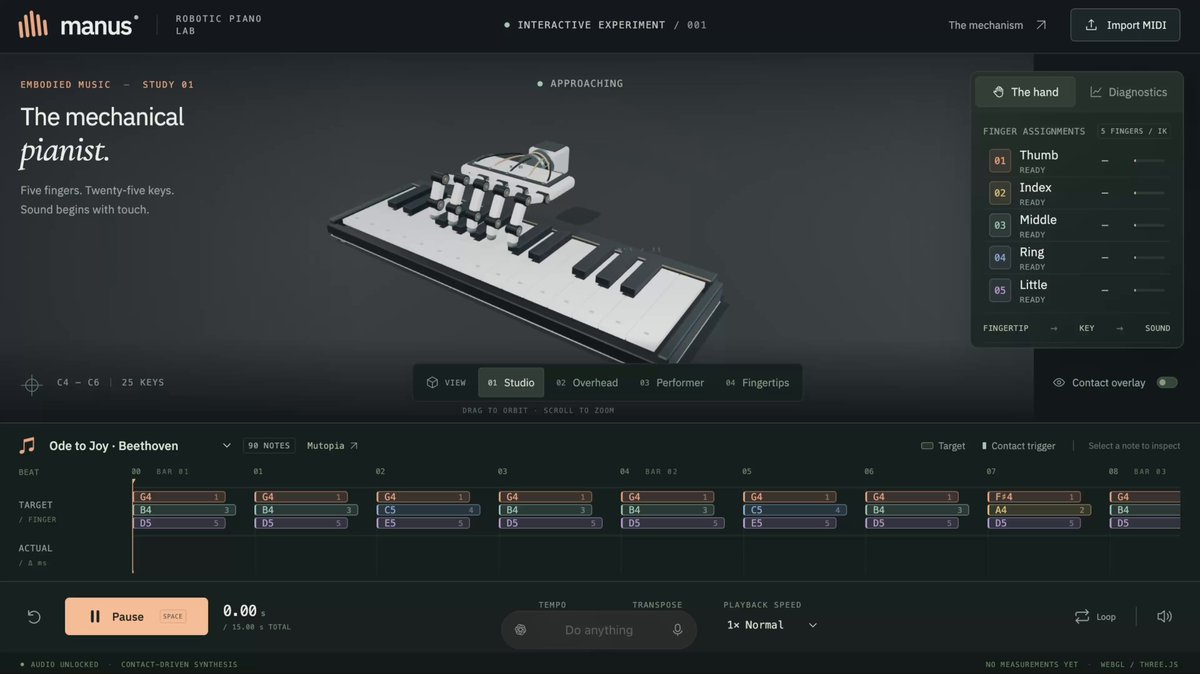Switch to The hand tab

coord(1025,92)
